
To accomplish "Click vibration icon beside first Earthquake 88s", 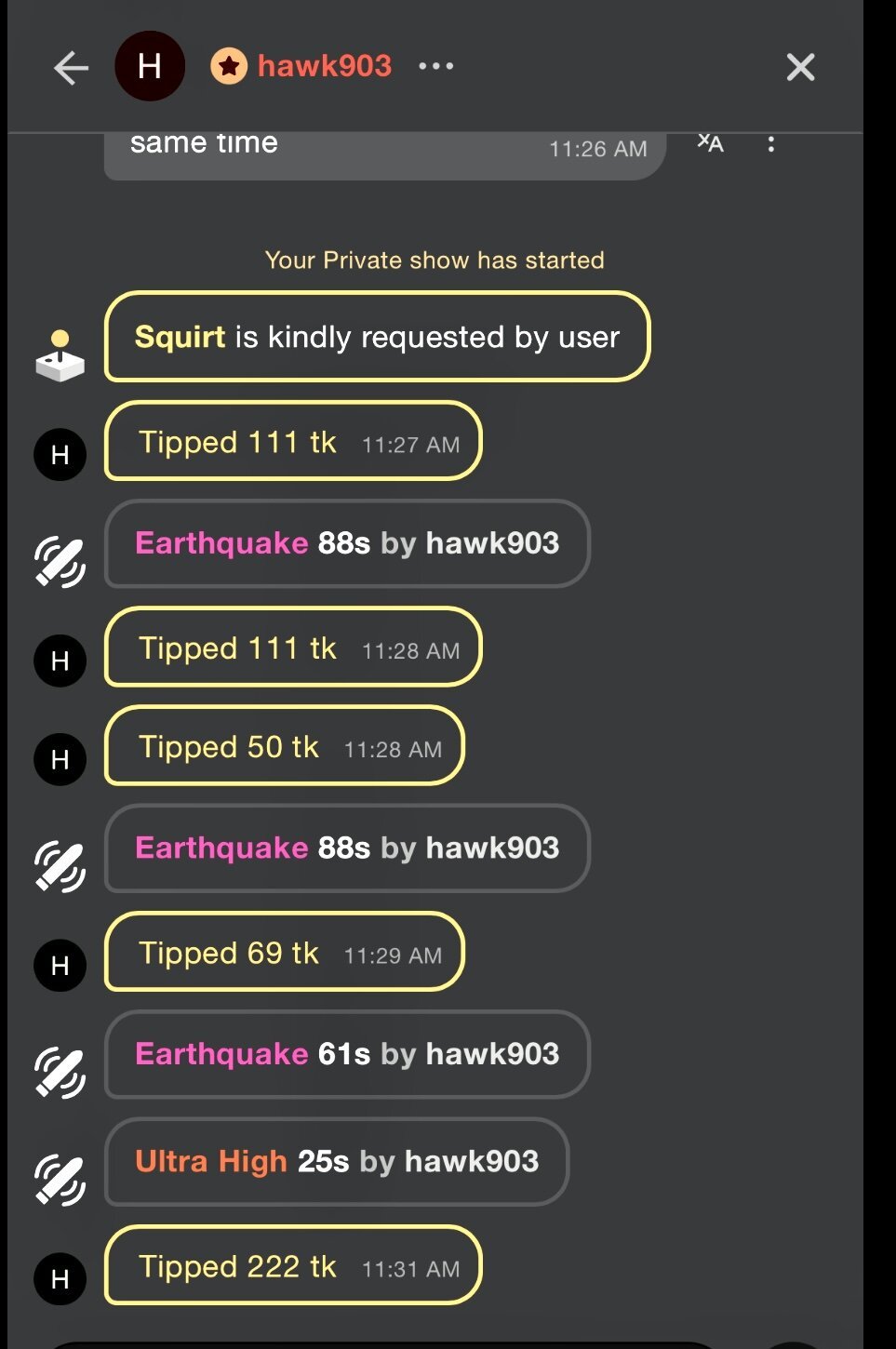I will (x=60, y=562).
